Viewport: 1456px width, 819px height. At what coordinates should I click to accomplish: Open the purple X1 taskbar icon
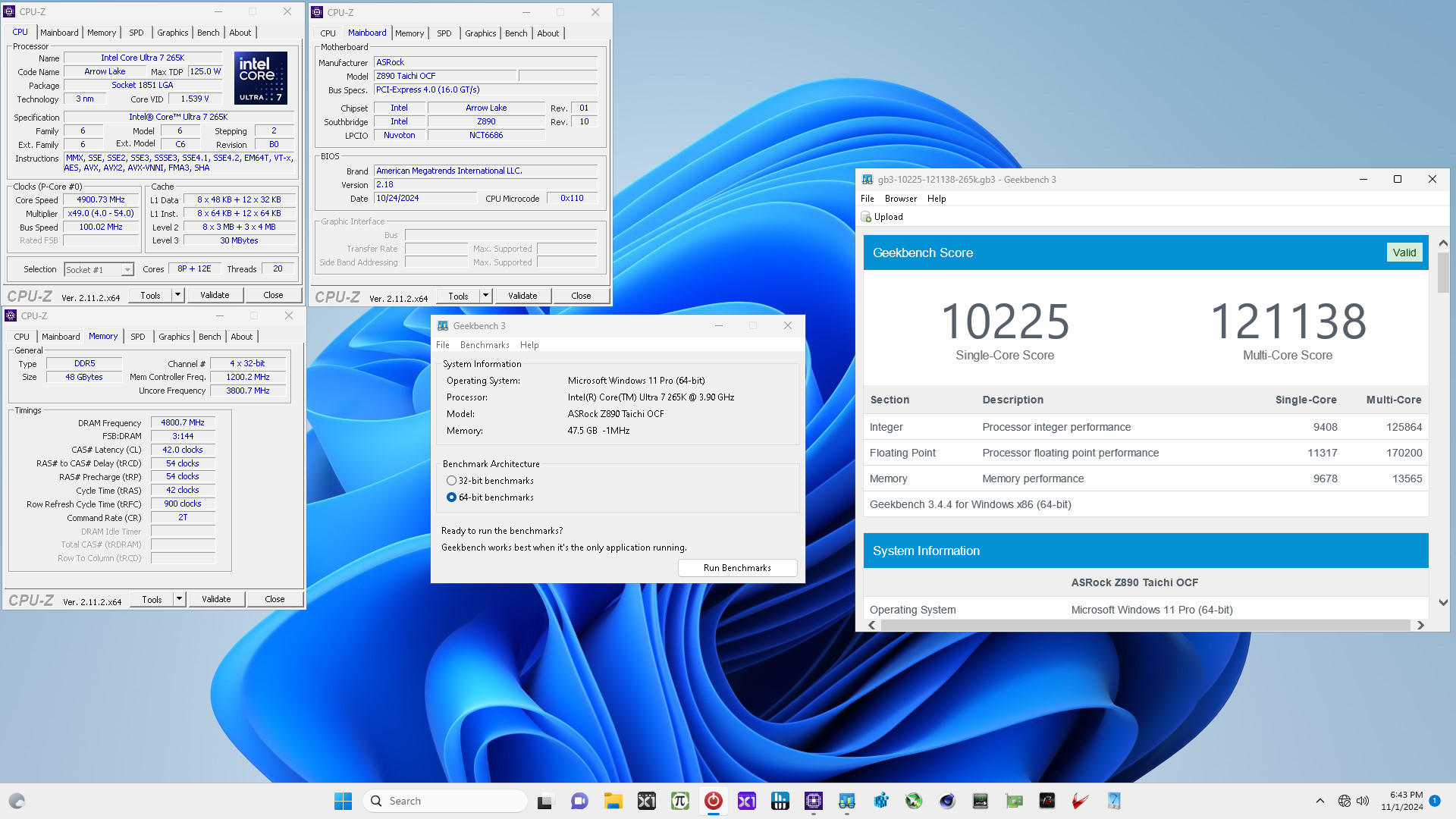coord(747,801)
